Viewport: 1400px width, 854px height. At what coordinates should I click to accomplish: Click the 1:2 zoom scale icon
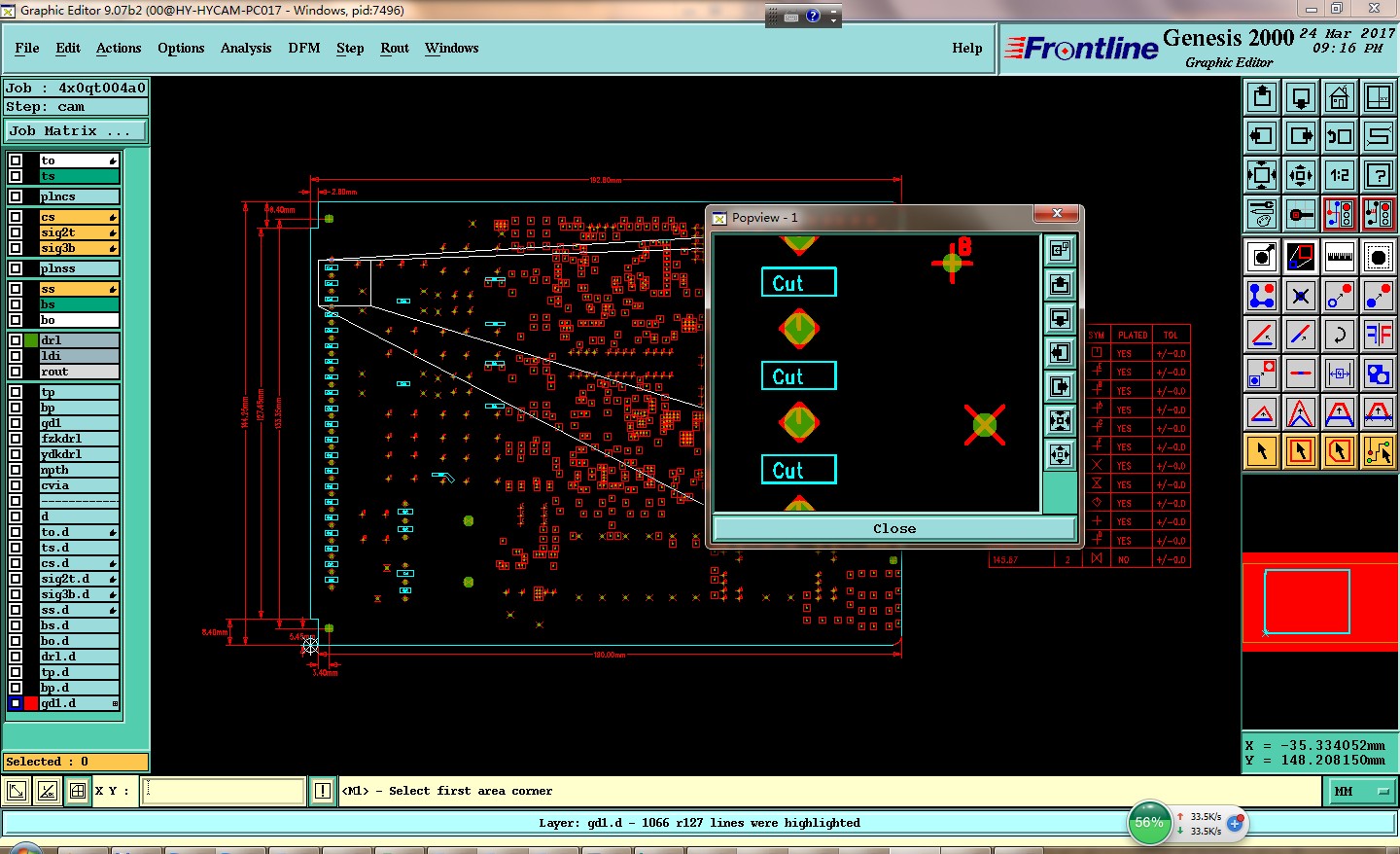[1340, 175]
